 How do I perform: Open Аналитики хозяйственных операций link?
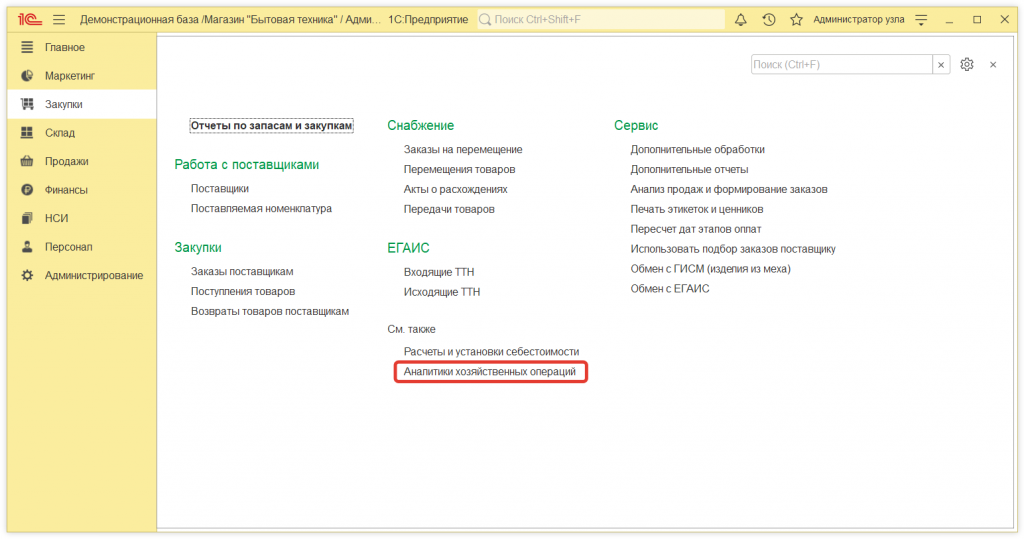pyautogui.click(x=490, y=372)
